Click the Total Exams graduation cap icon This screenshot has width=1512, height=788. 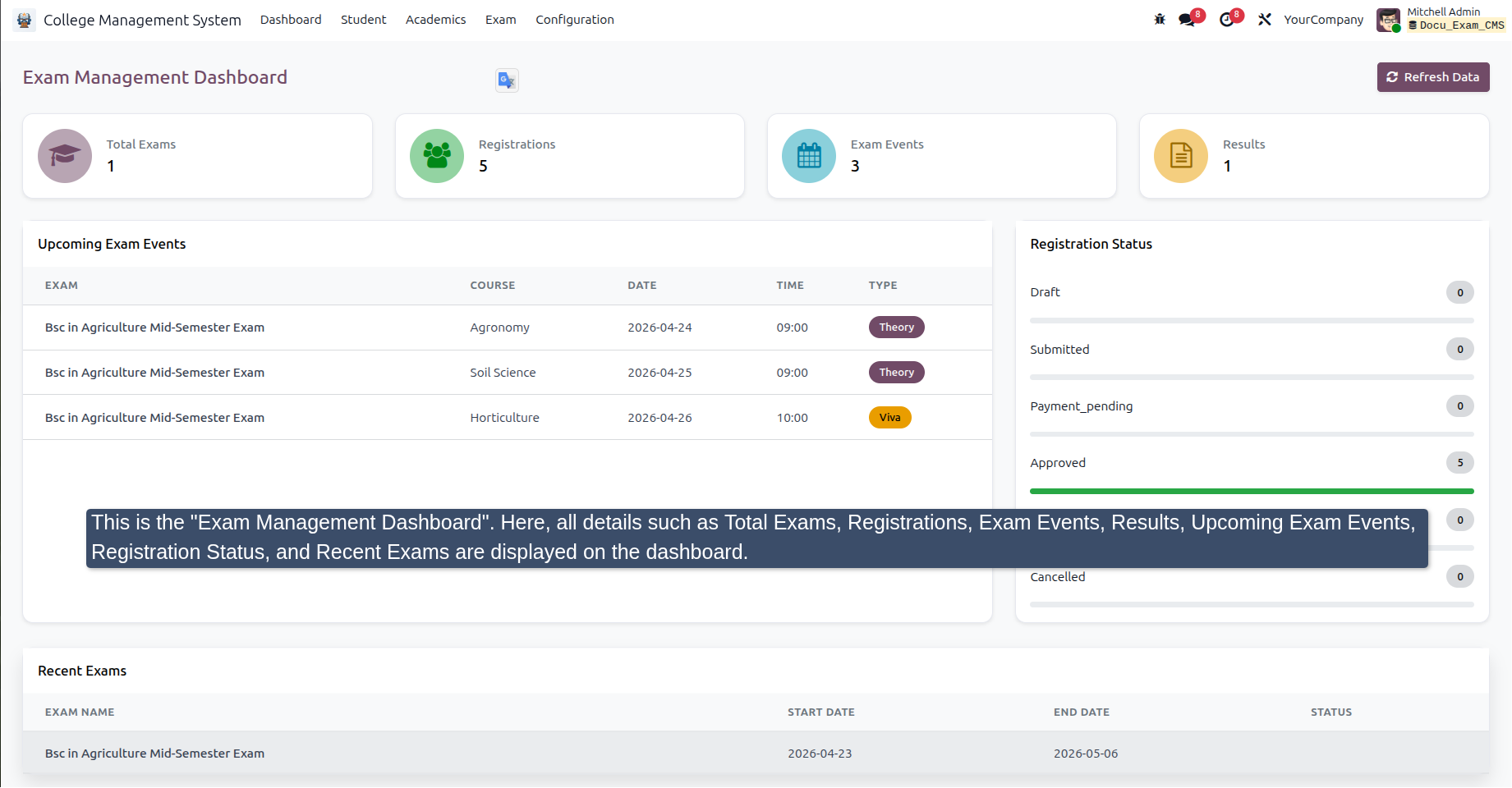pyautogui.click(x=65, y=156)
